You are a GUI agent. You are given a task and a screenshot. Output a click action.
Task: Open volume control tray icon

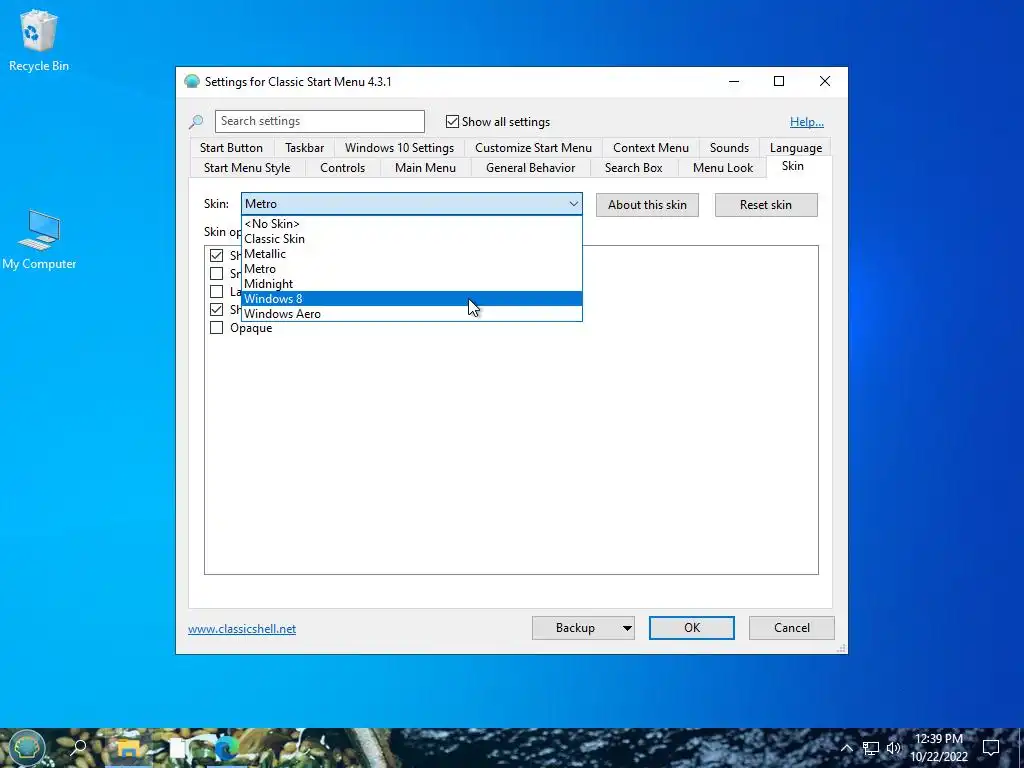893,748
